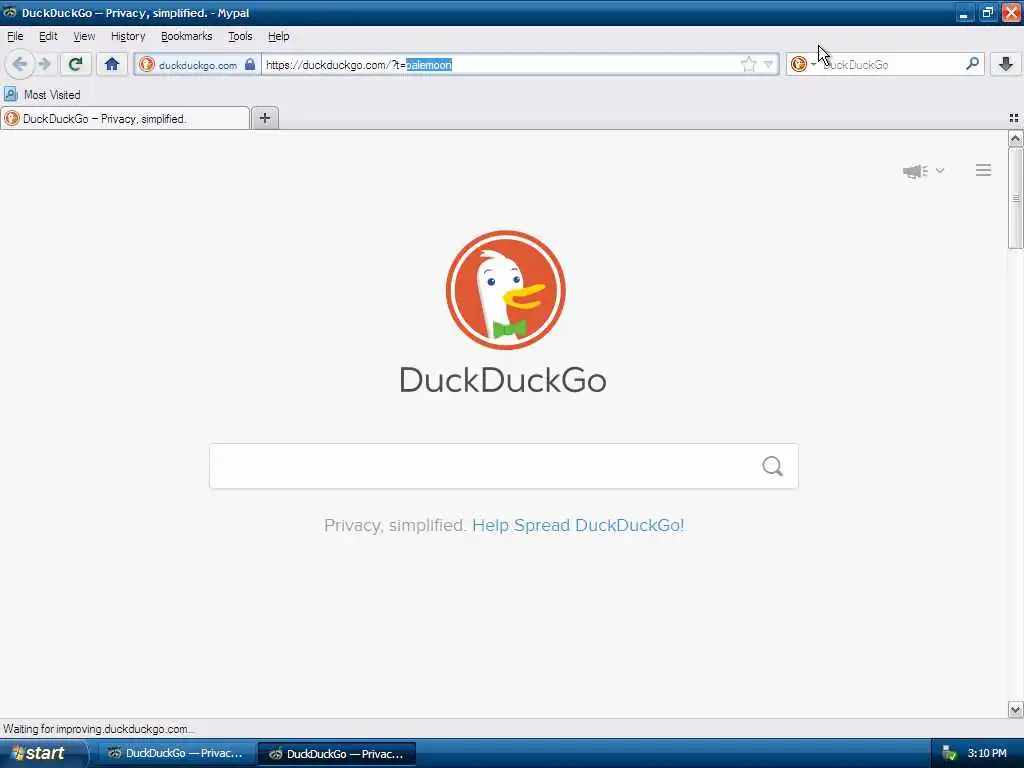Select the DuckDuckGo — Privacy, simplified tab
The image size is (1024, 768).
tap(125, 118)
